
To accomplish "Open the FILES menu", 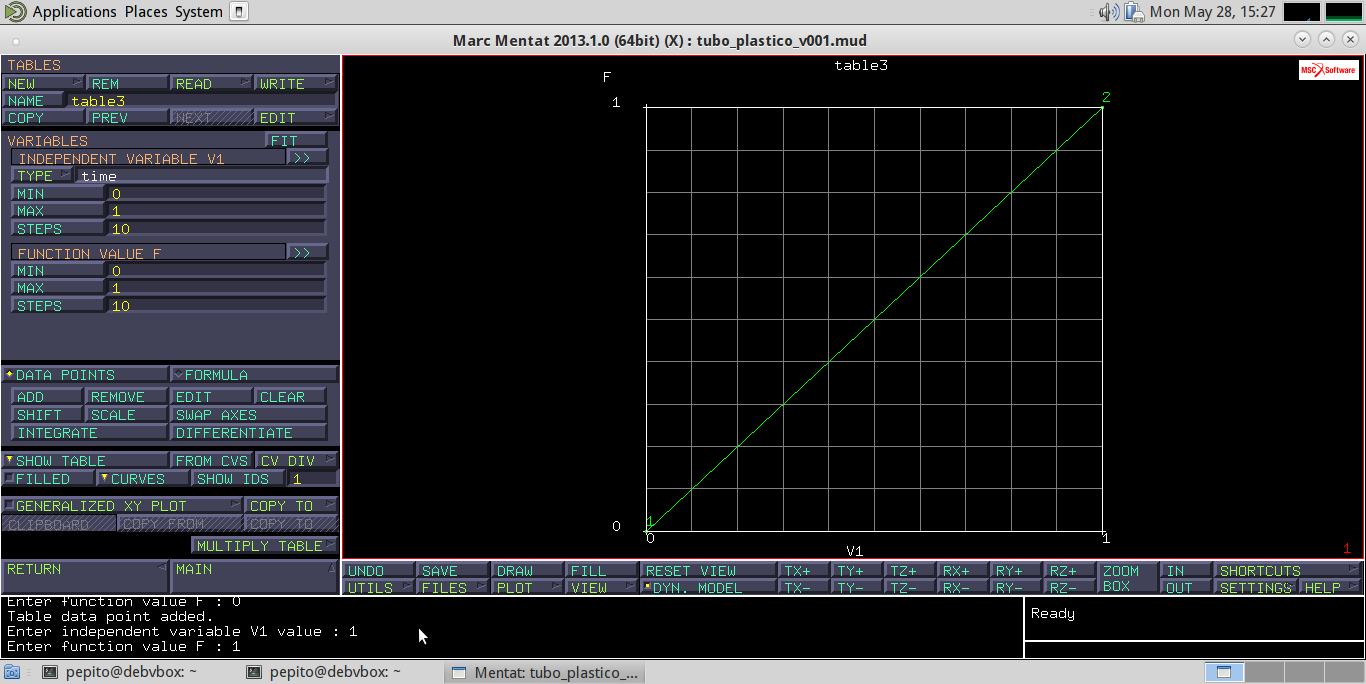I will point(453,588).
